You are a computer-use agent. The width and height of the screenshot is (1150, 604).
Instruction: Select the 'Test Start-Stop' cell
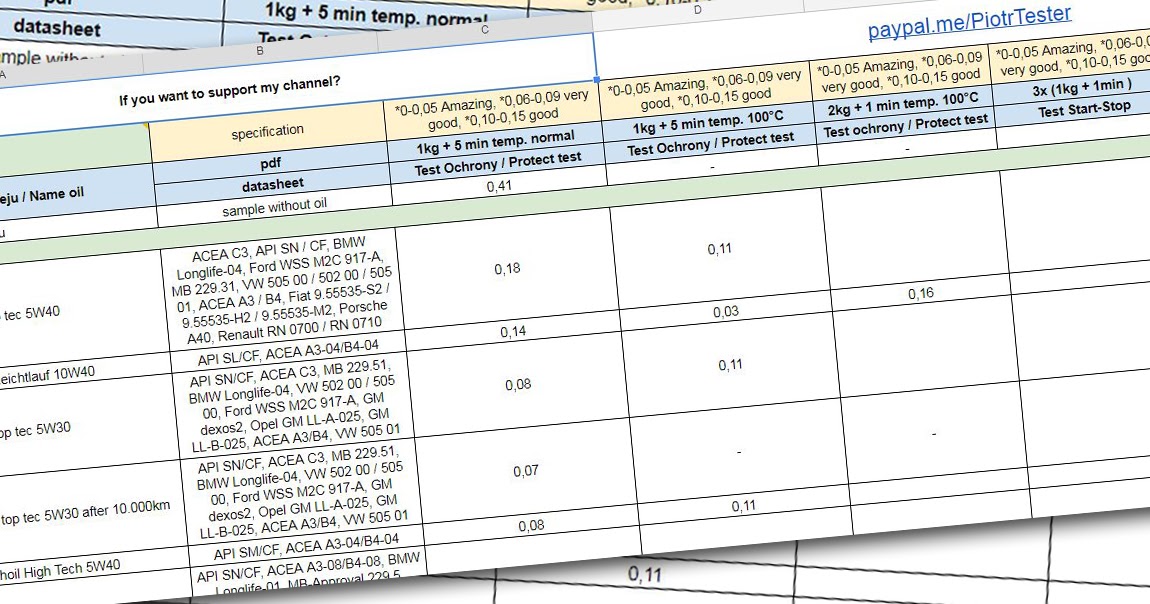(x=1084, y=110)
